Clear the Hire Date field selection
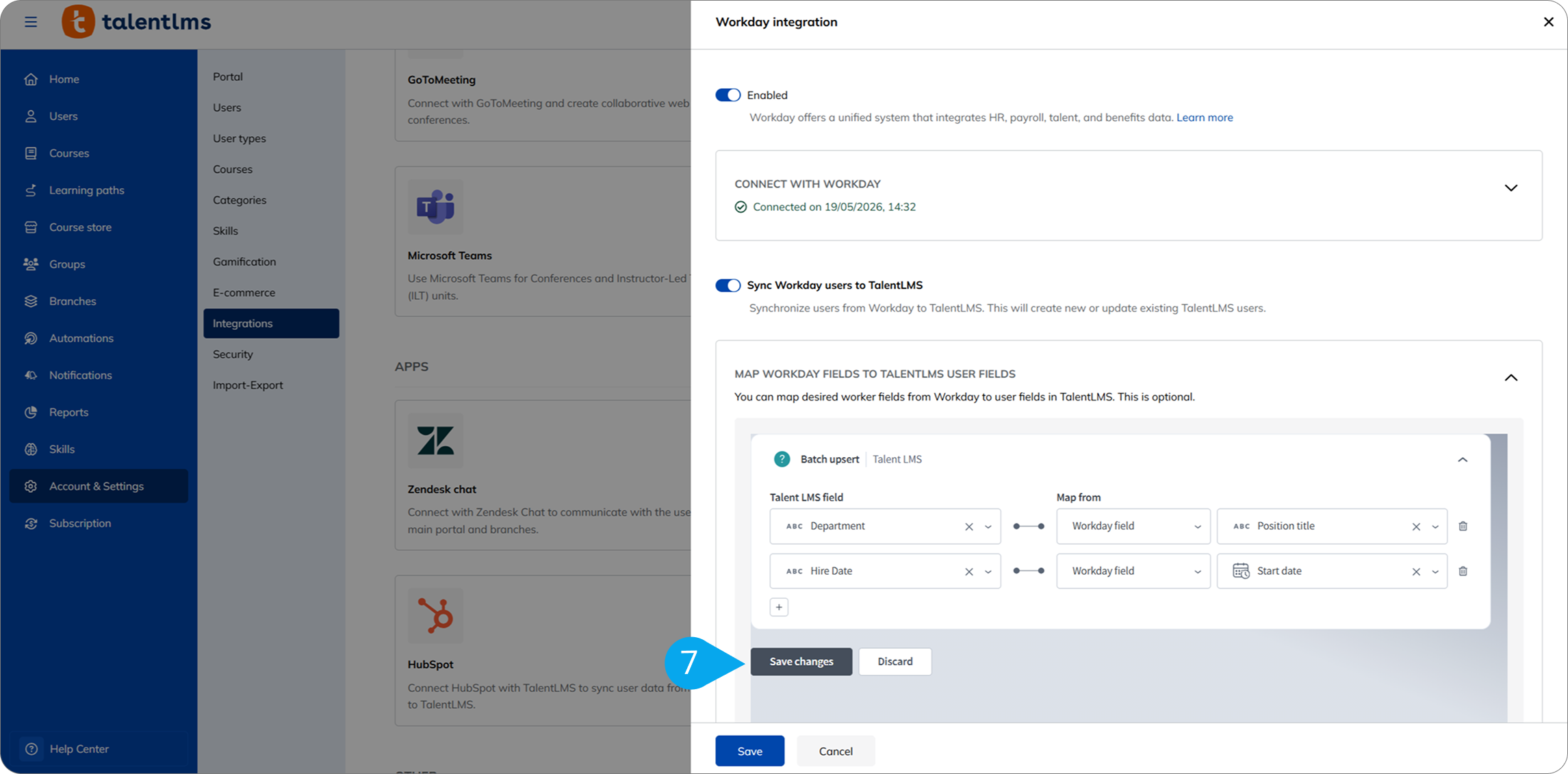The image size is (1568, 774). pyautogui.click(x=969, y=572)
